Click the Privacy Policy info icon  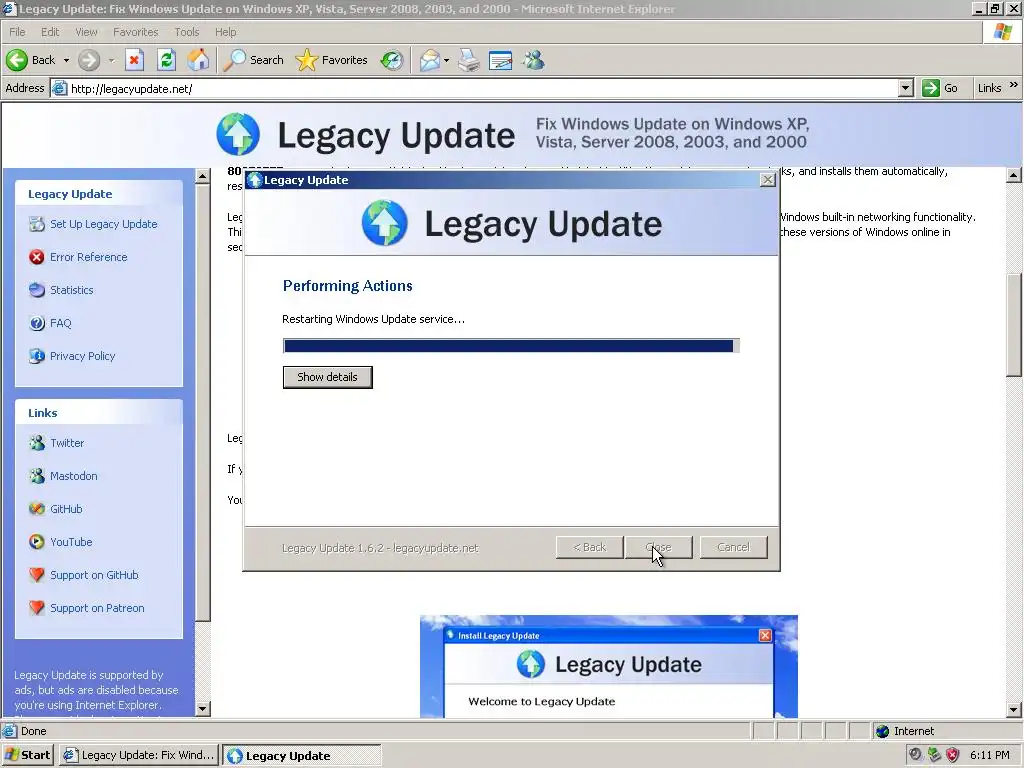click(x=37, y=356)
